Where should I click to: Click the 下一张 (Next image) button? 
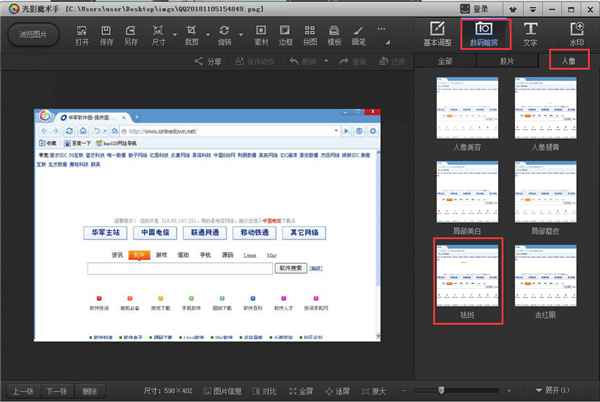click(57, 390)
